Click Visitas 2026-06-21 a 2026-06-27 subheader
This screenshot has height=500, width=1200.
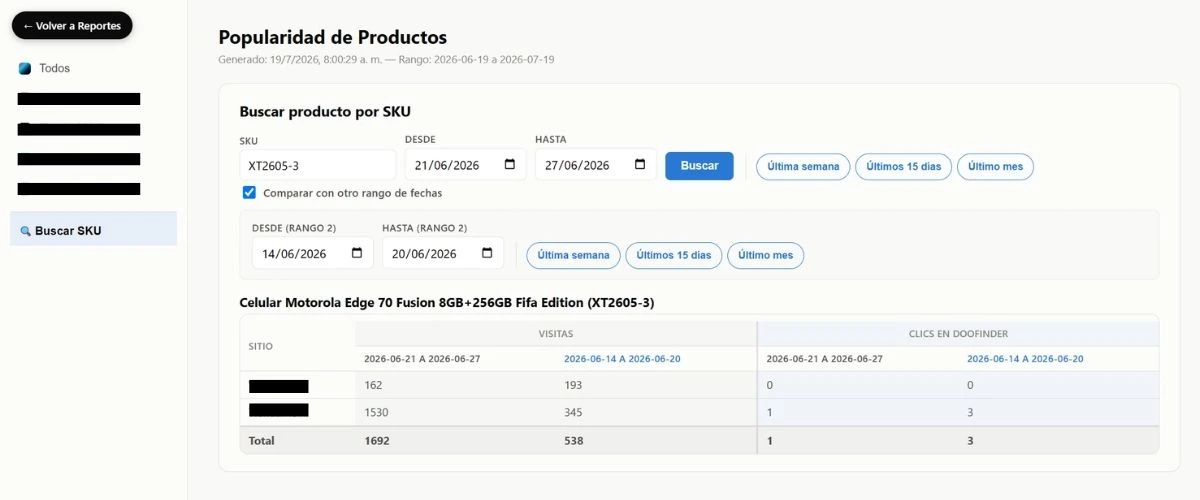tap(422, 359)
